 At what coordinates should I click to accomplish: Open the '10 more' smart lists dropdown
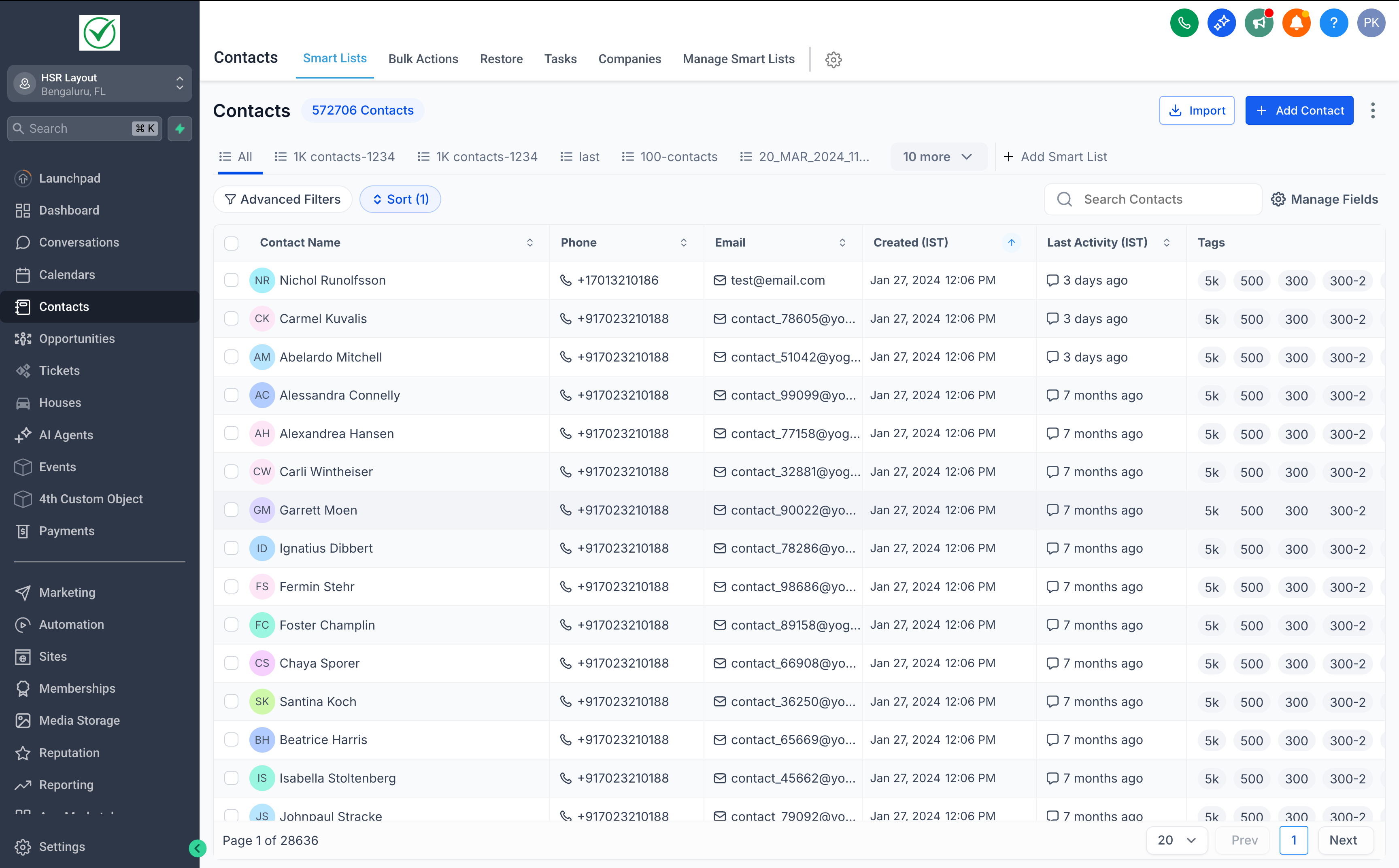(938, 156)
